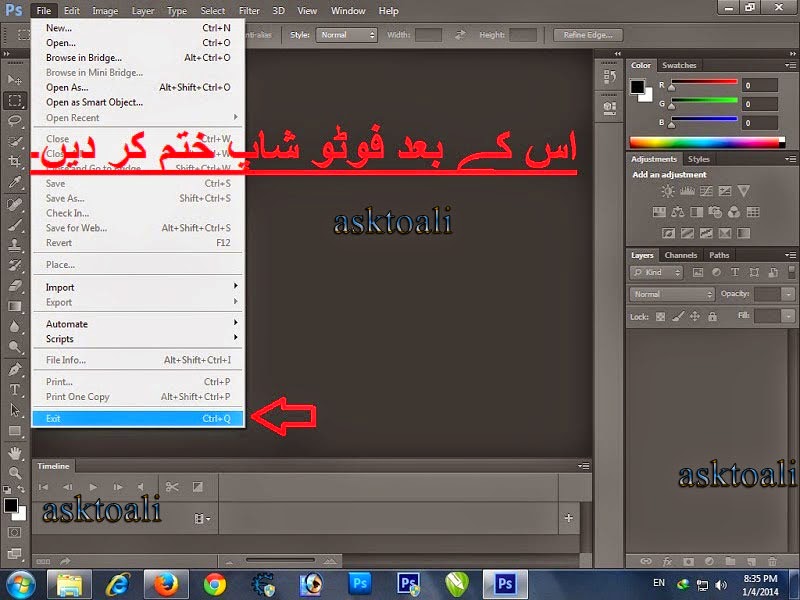Expand the Automate submenu

coord(138,324)
